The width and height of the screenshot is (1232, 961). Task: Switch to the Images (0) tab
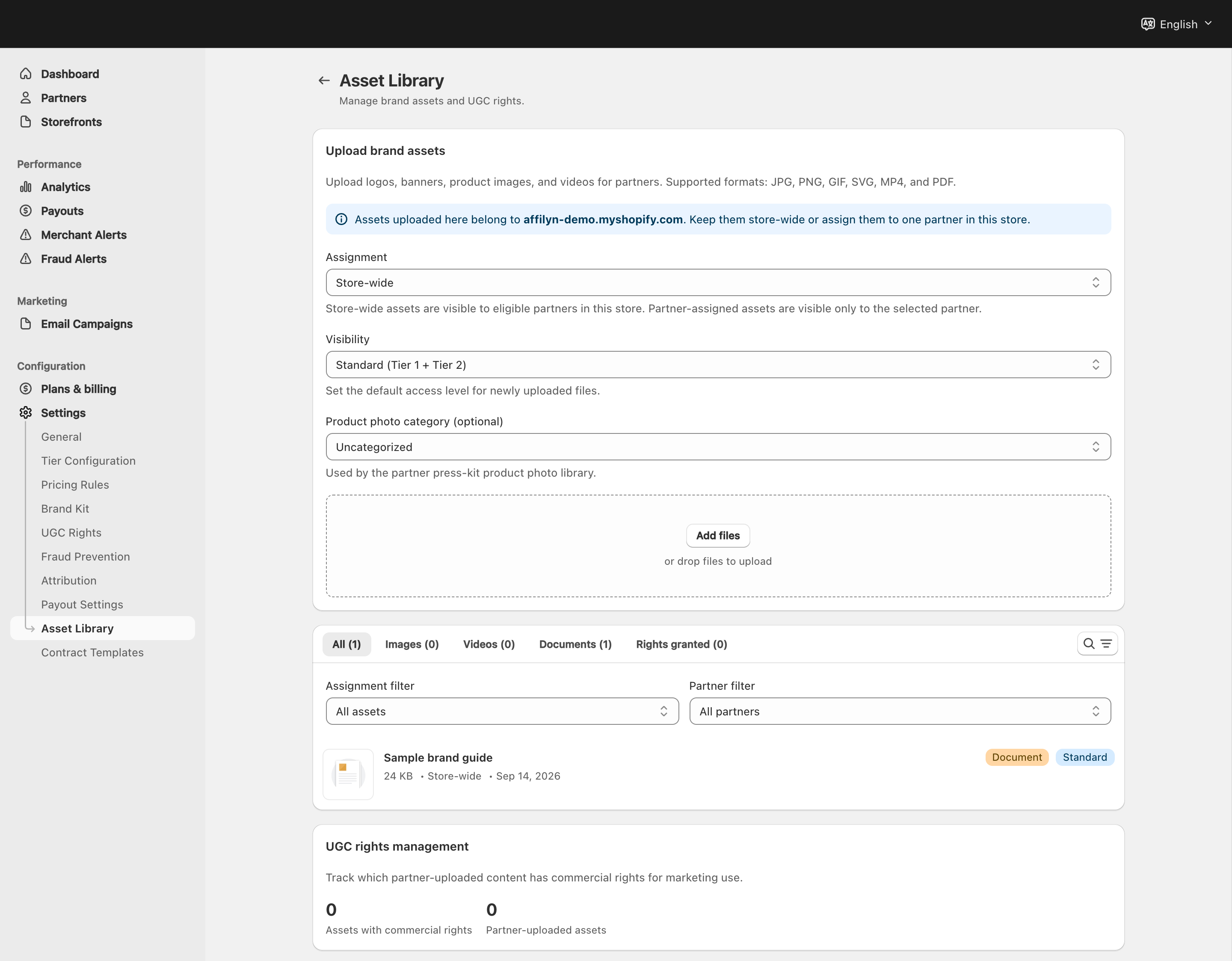tap(412, 644)
